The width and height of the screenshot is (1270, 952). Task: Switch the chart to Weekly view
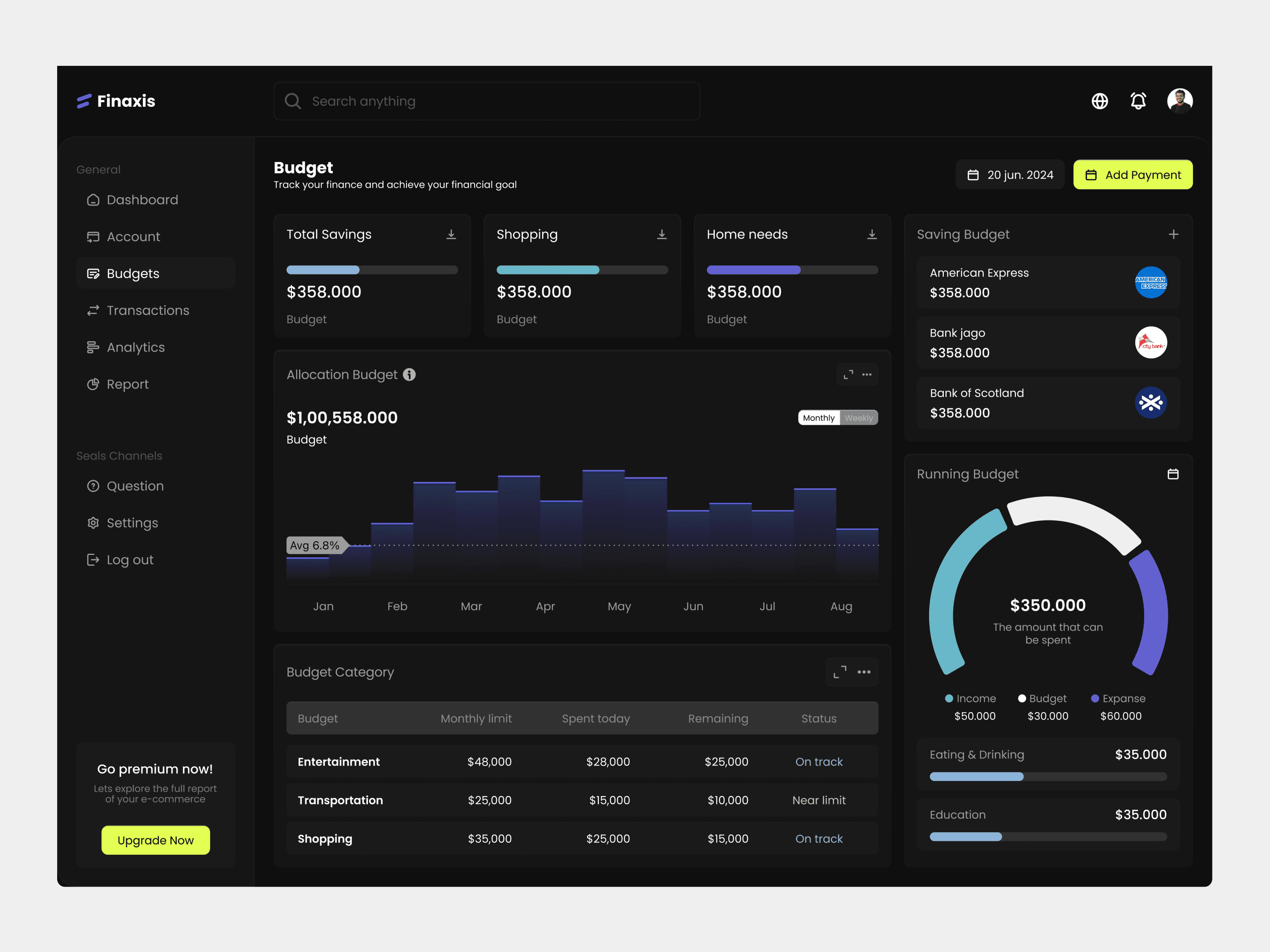click(858, 418)
